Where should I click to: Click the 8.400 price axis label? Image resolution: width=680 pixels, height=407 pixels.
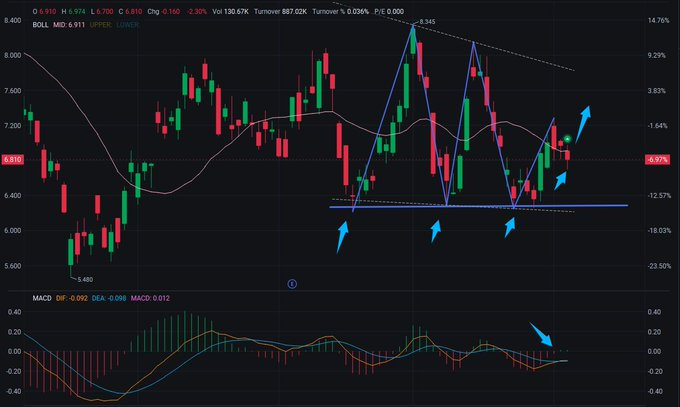(12, 20)
